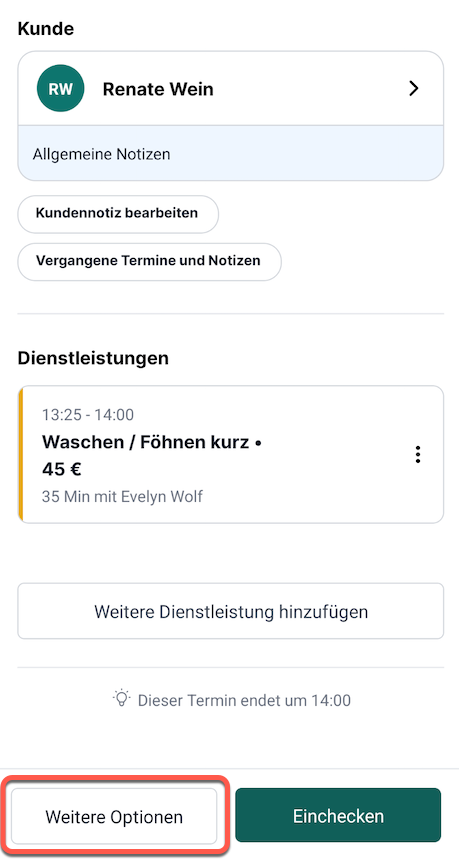Click 35 Min mit Evelyn Wolf text
Viewport: 459px width, 862px height.
click(122, 496)
